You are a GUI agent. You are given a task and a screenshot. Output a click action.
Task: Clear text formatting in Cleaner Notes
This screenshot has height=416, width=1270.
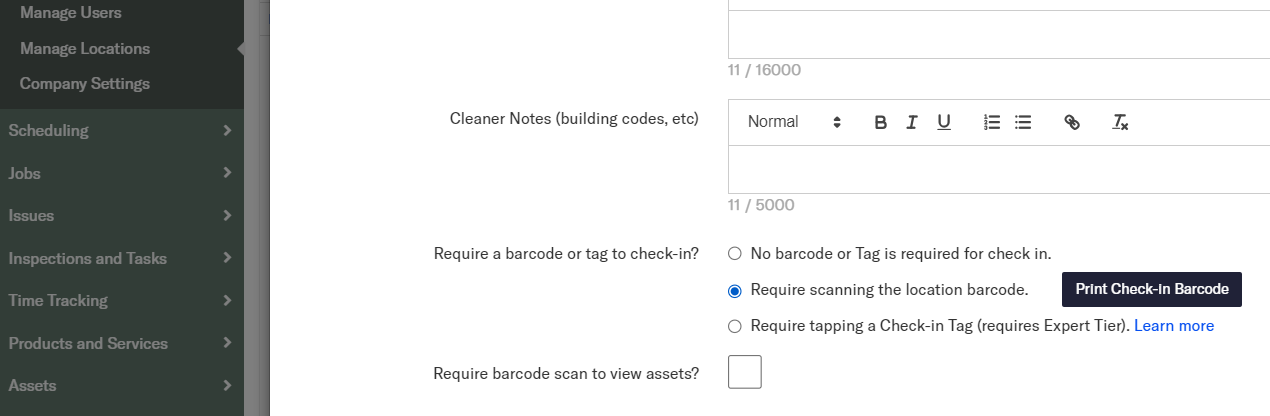[1120, 122]
